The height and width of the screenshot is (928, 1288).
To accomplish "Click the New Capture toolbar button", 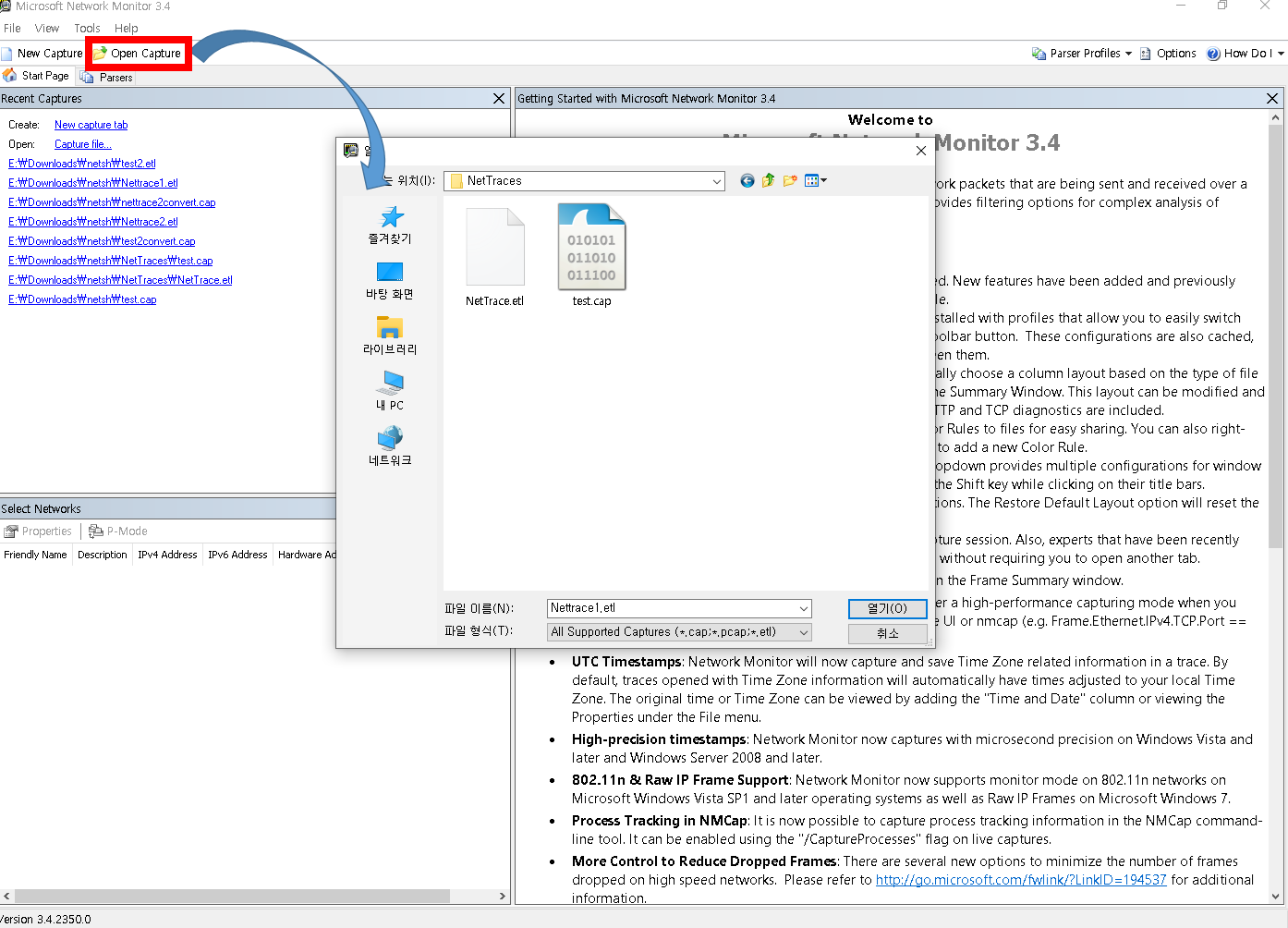I will (x=43, y=54).
